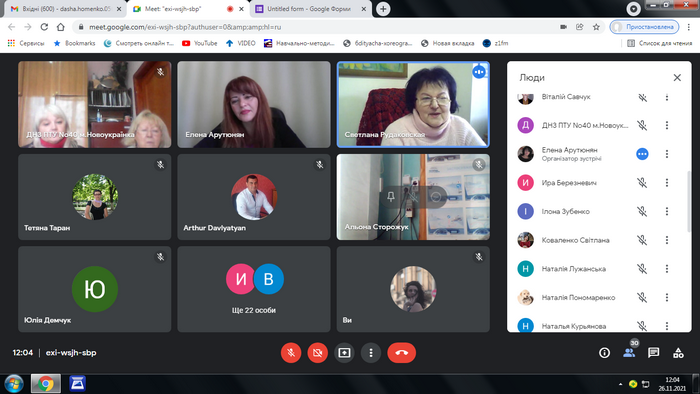Click the address bar URL field
The image size is (700, 394).
click(x=312, y=27)
